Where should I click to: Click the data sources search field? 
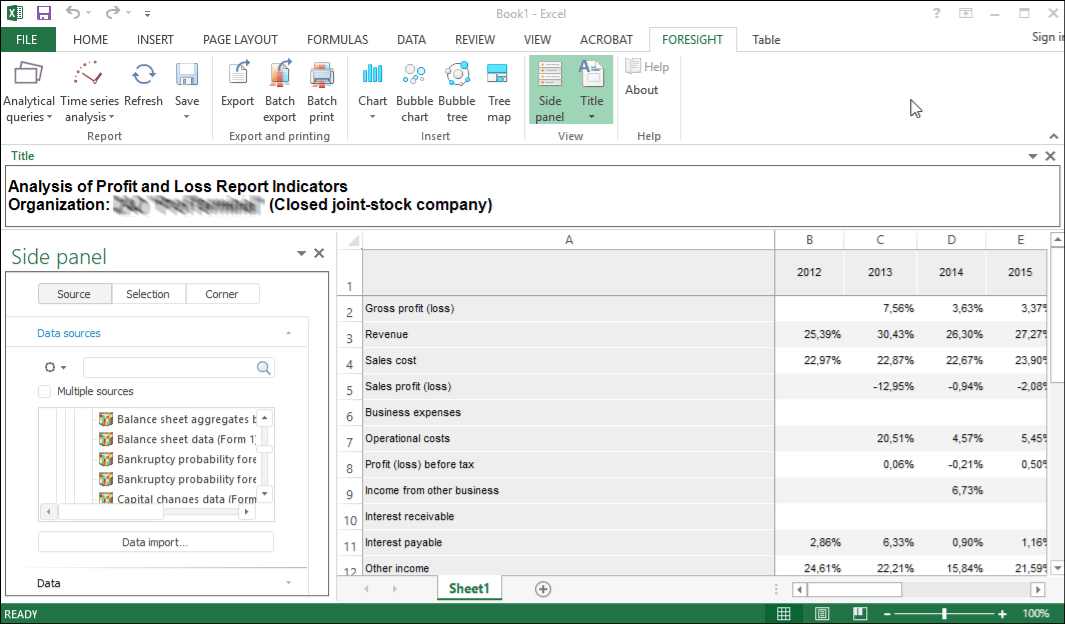pyautogui.click(x=168, y=368)
